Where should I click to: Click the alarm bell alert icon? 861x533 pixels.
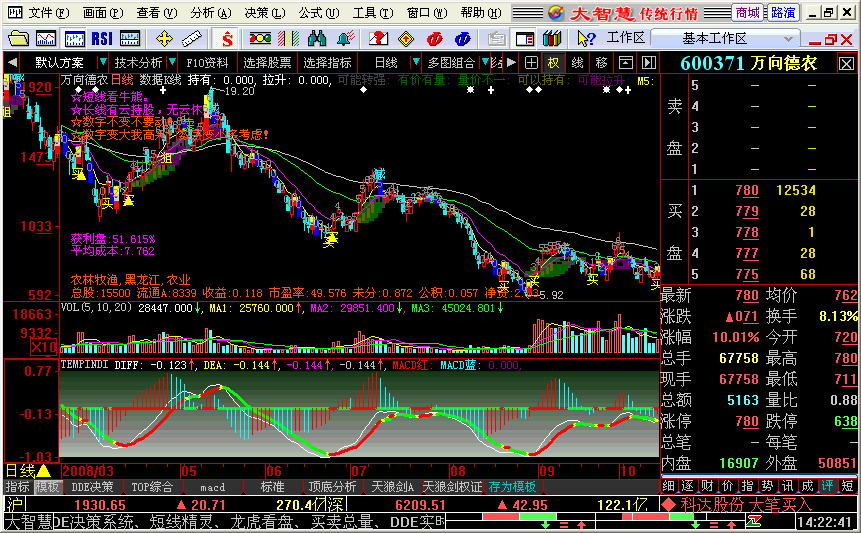click(345, 38)
